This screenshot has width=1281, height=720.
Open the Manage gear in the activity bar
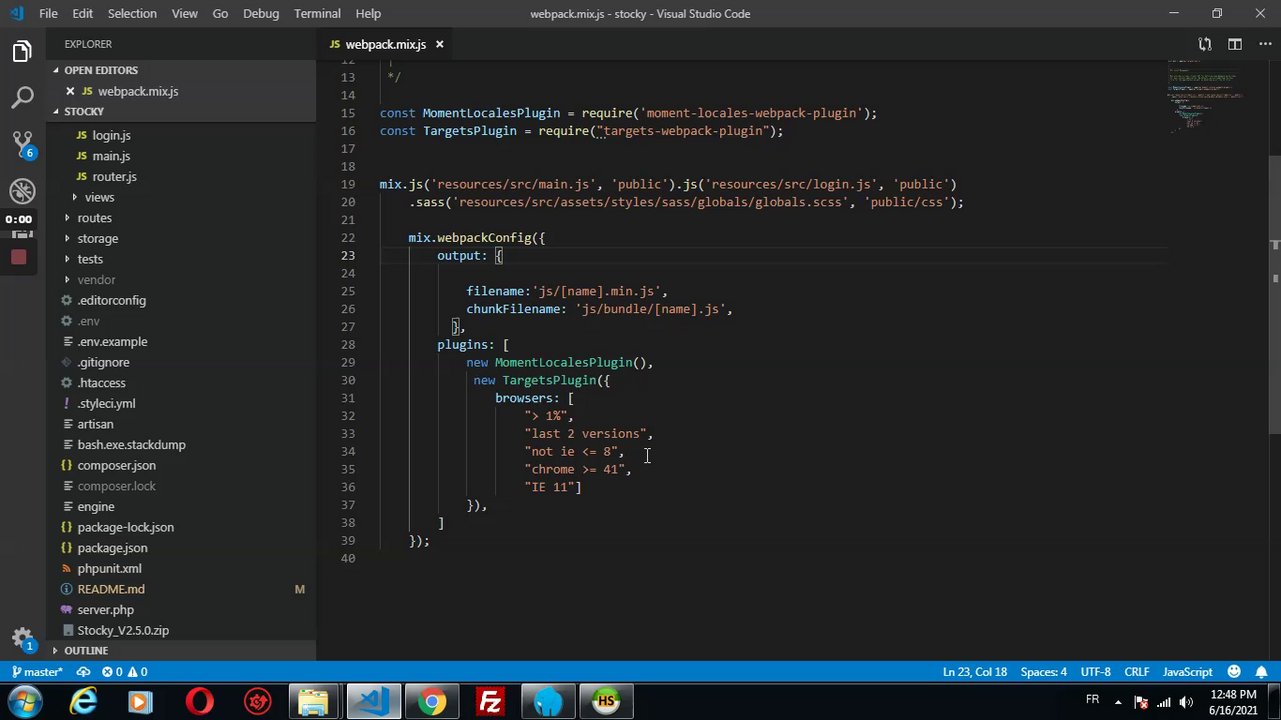pyautogui.click(x=22, y=639)
